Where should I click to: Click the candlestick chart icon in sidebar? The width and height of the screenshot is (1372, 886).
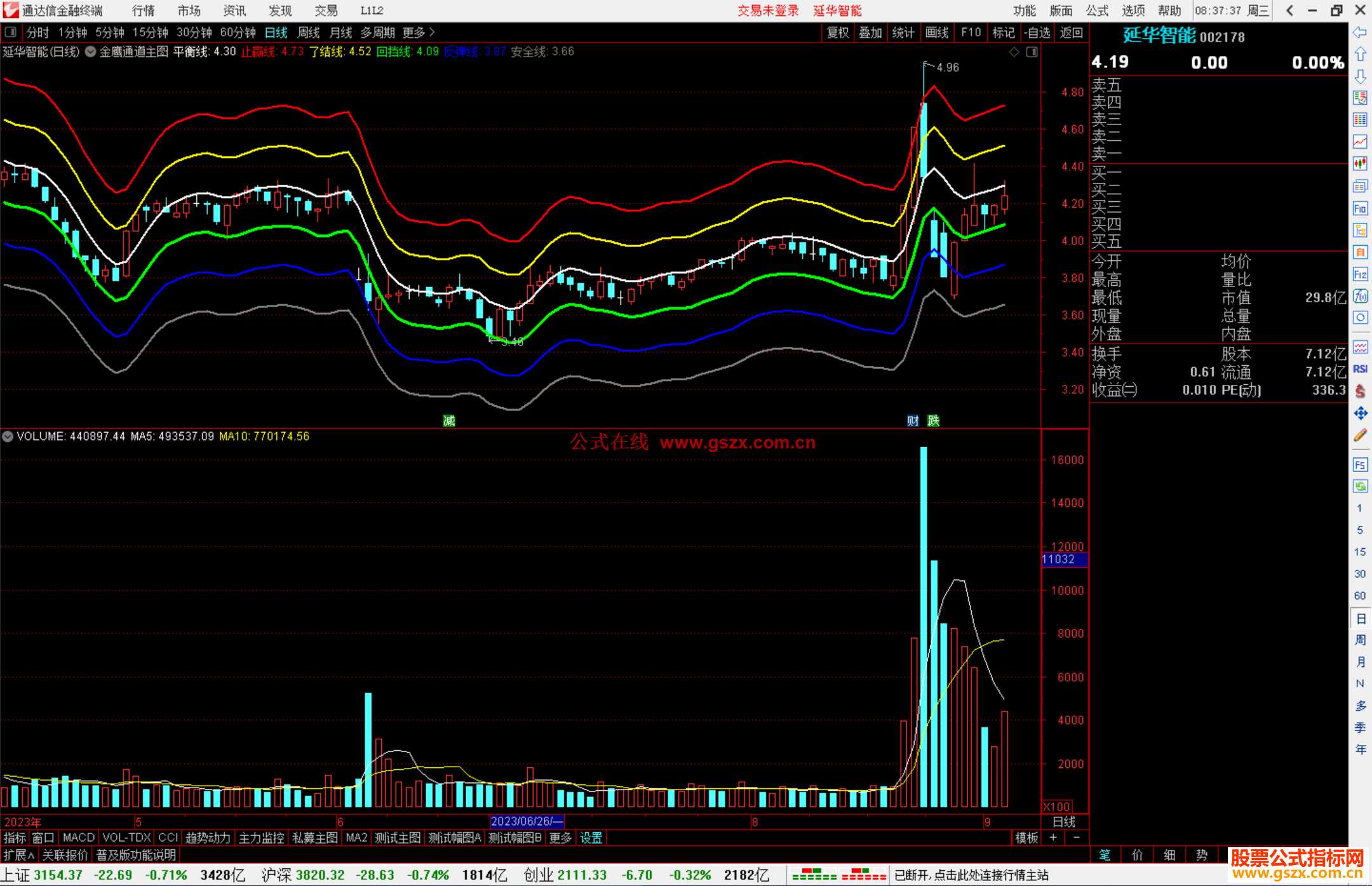click(x=1360, y=163)
